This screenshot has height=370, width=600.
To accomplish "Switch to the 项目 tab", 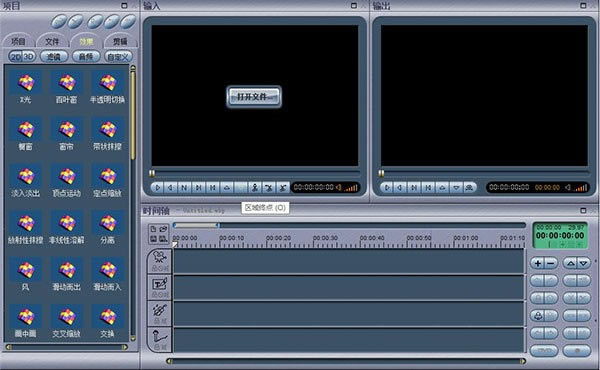I will pos(18,41).
